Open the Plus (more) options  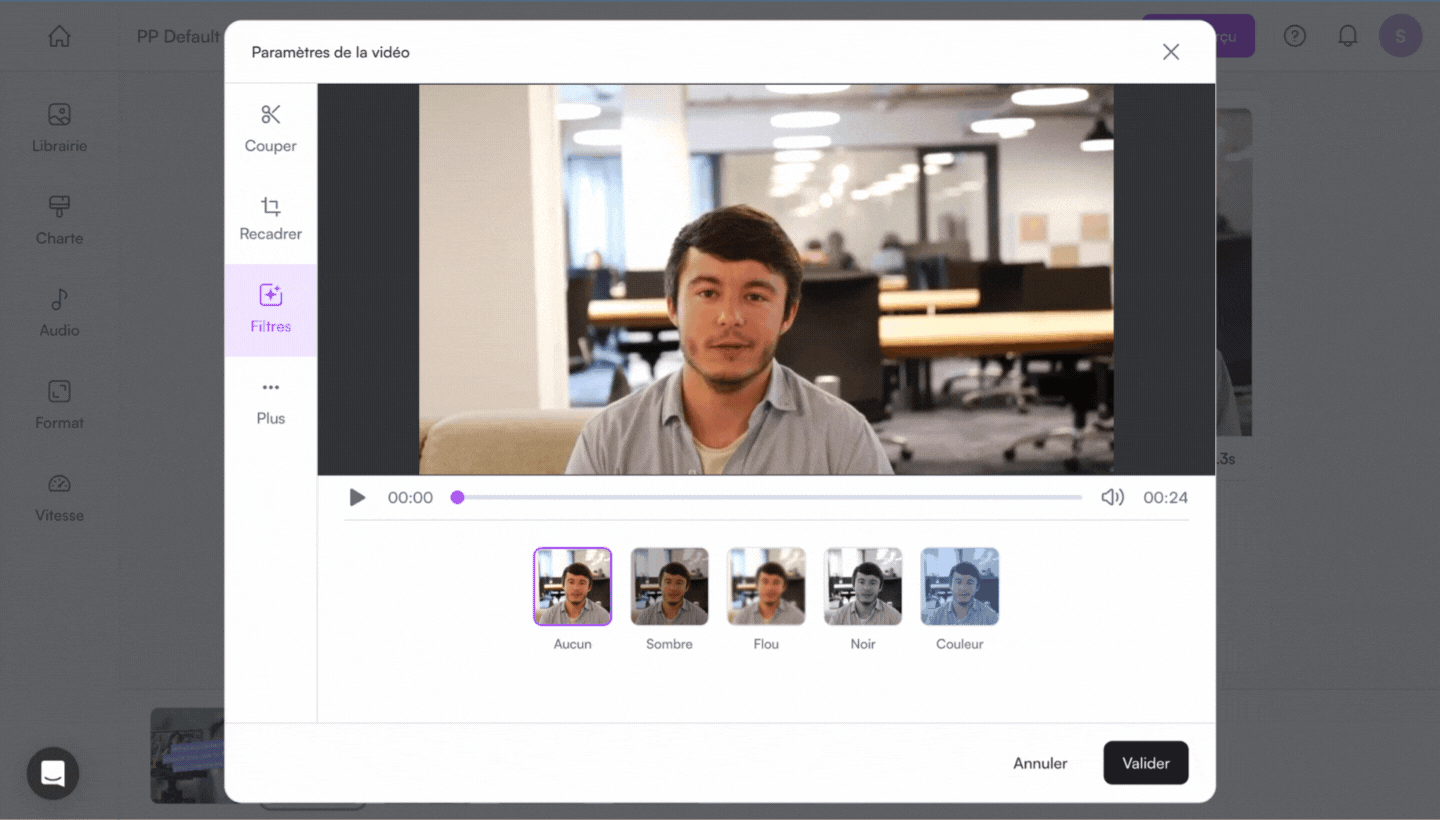pos(270,402)
